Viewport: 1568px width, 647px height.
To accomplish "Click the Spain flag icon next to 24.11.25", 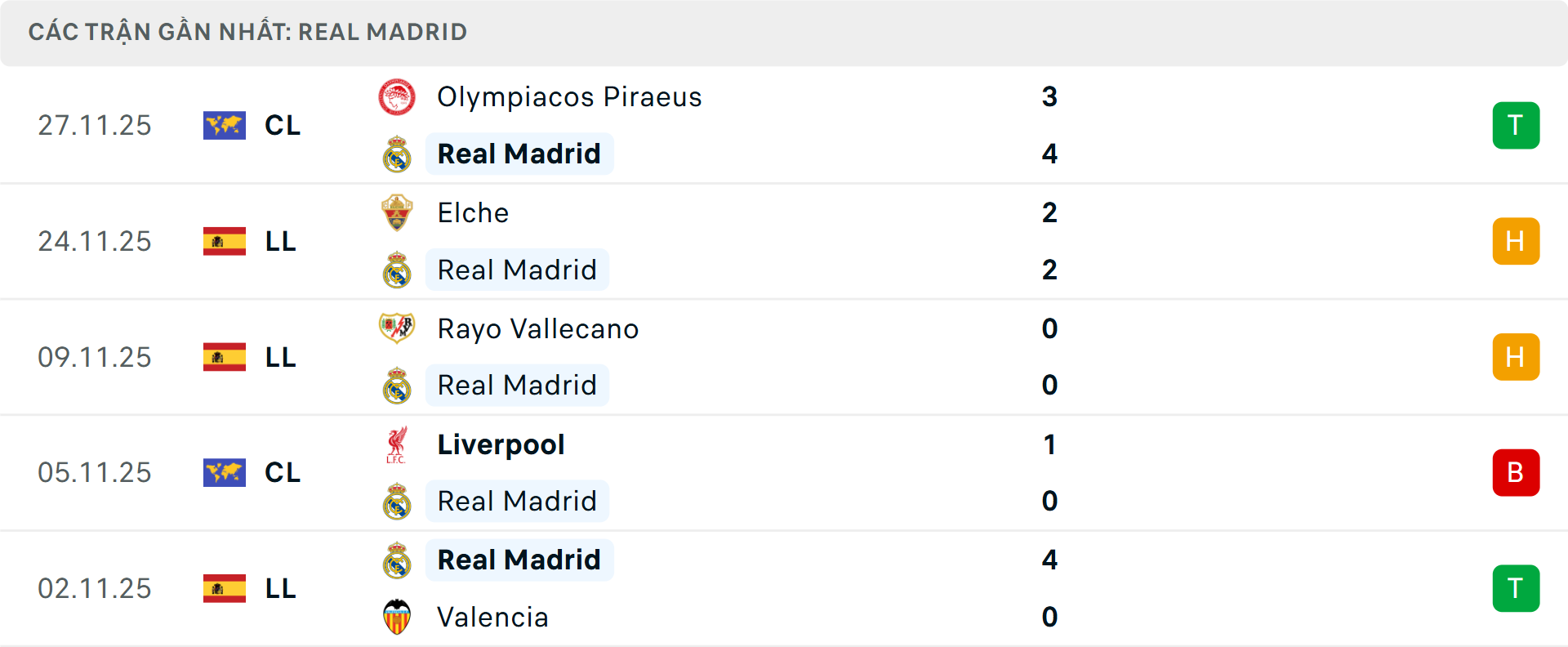I will tap(225, 241).
